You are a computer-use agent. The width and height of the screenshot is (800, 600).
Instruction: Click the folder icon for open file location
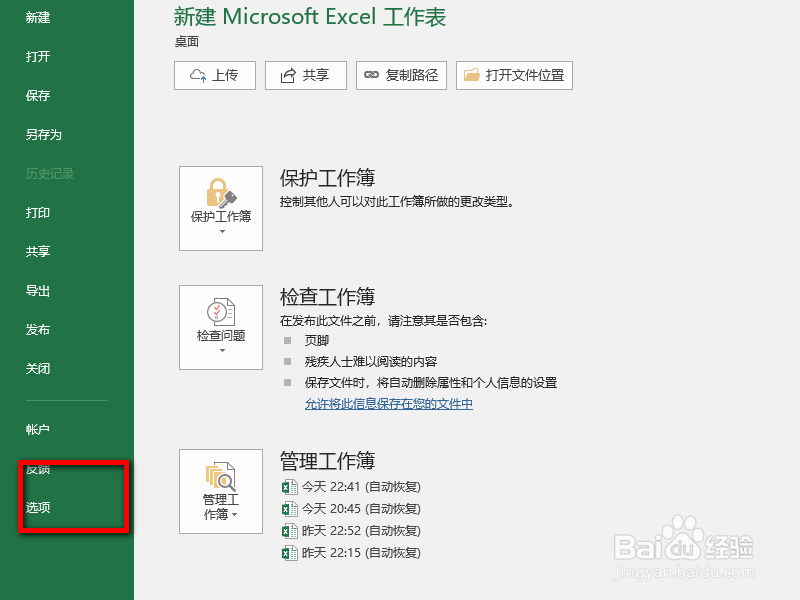point(471,75)
